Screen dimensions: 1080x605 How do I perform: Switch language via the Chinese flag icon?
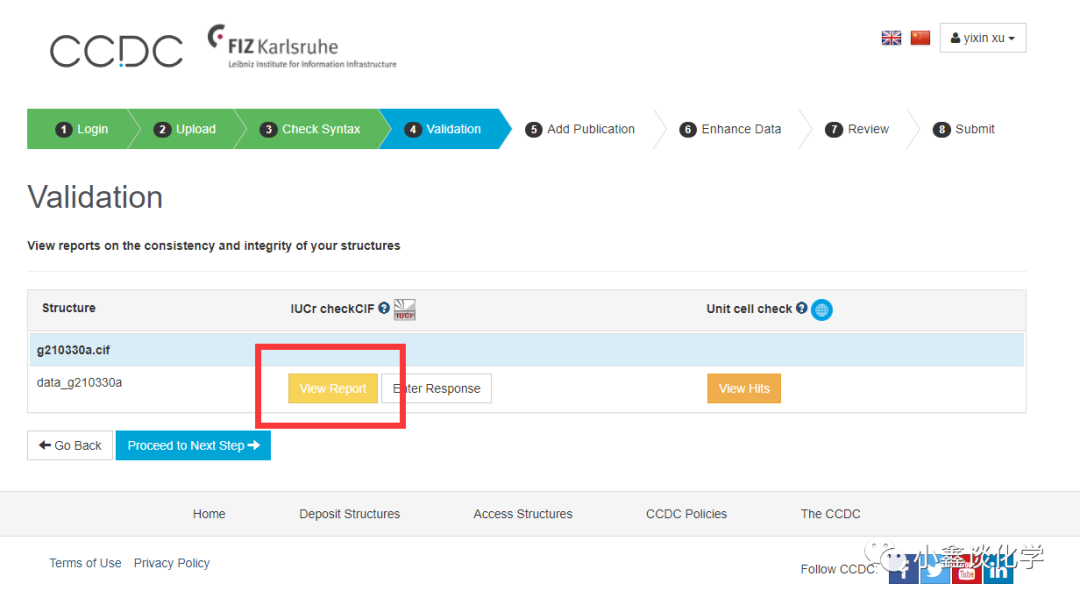[920, 38]
